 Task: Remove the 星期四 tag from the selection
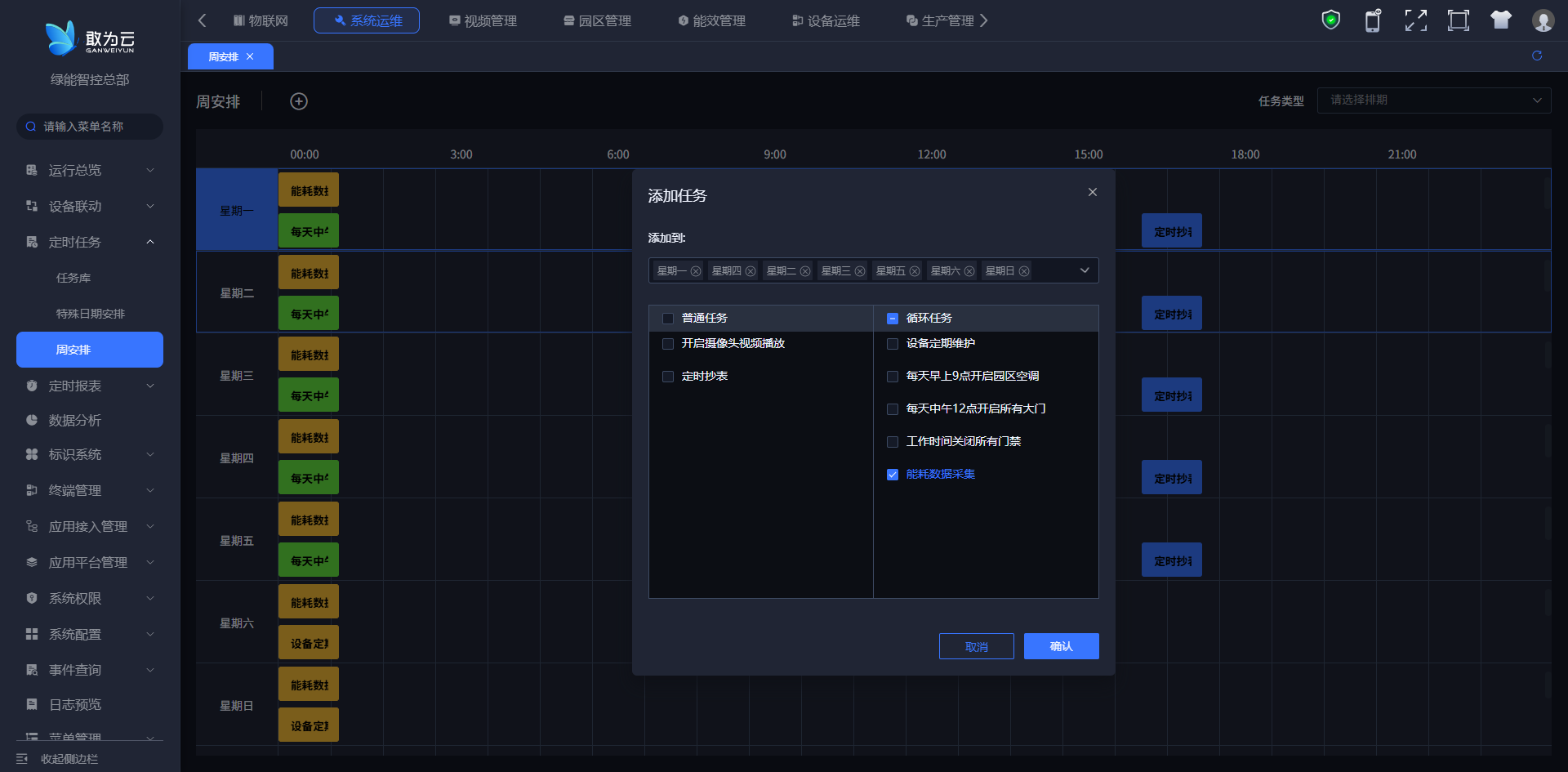tap(751, 271)
